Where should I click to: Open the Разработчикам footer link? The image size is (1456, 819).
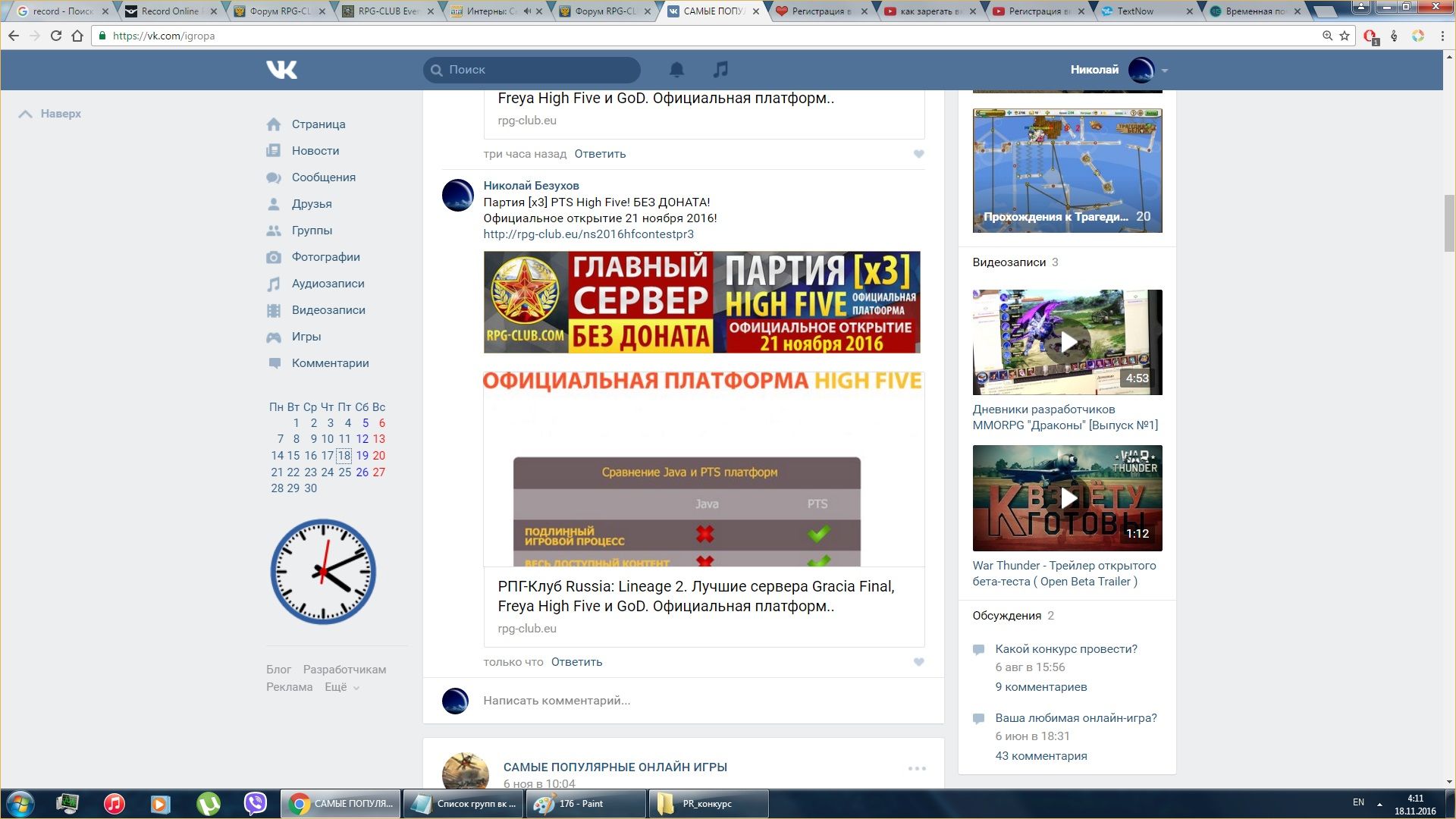click(344, 670)
